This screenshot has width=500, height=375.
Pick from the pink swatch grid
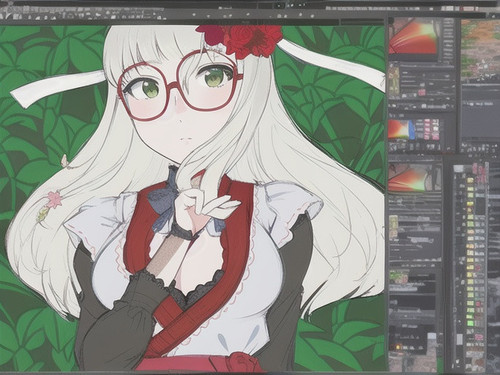431,129
